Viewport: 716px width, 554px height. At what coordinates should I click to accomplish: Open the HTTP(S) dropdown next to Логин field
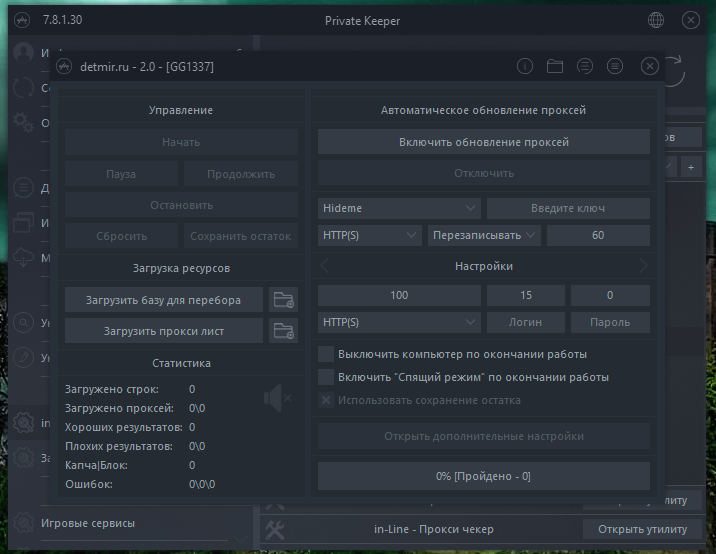tap(399, 322)
